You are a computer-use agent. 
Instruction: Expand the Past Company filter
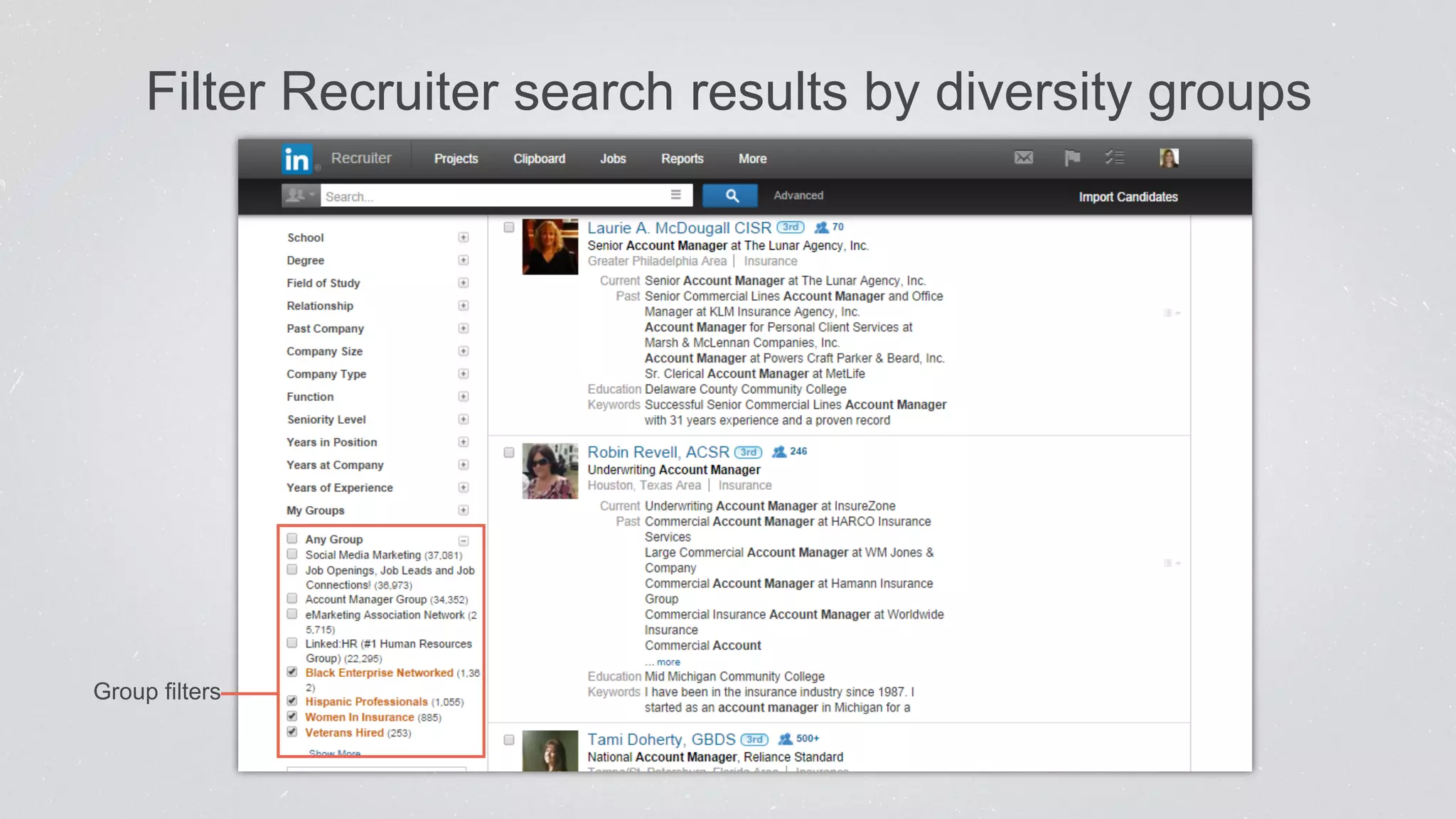(464, 328)
